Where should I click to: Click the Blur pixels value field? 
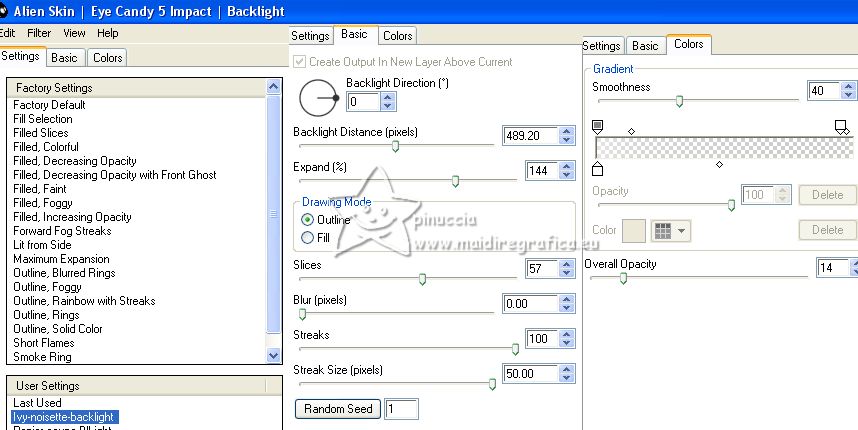click(x=530, y=304)
